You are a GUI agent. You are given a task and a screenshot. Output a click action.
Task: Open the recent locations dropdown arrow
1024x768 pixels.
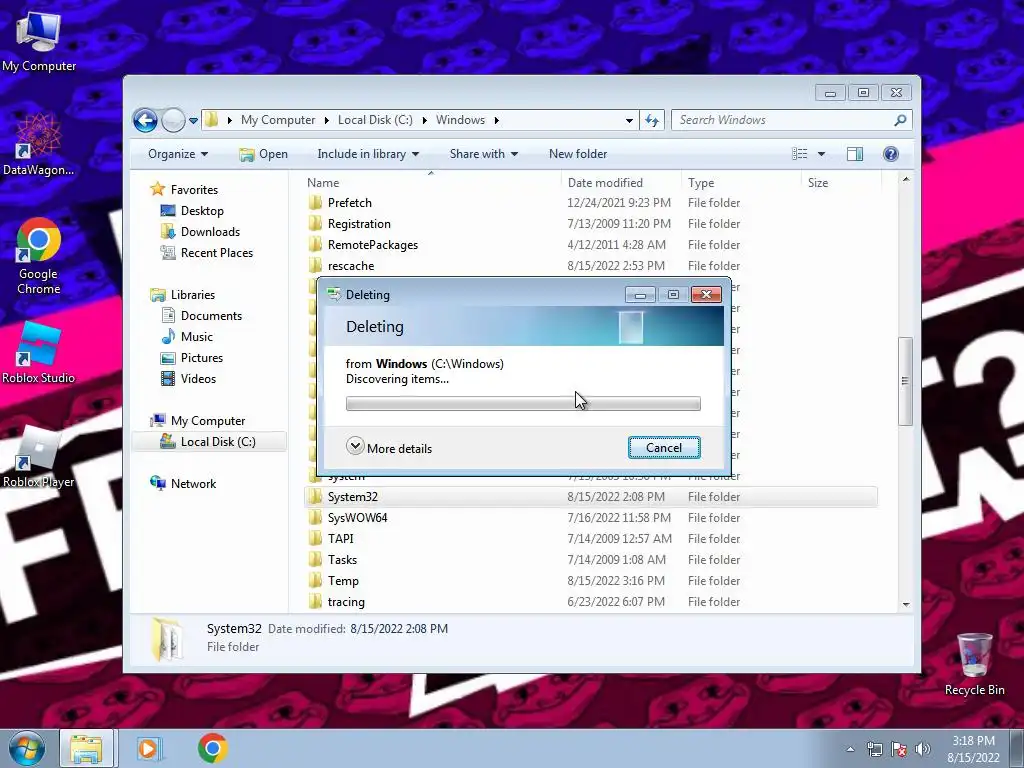pyautogui.click(x=193, y=121)
